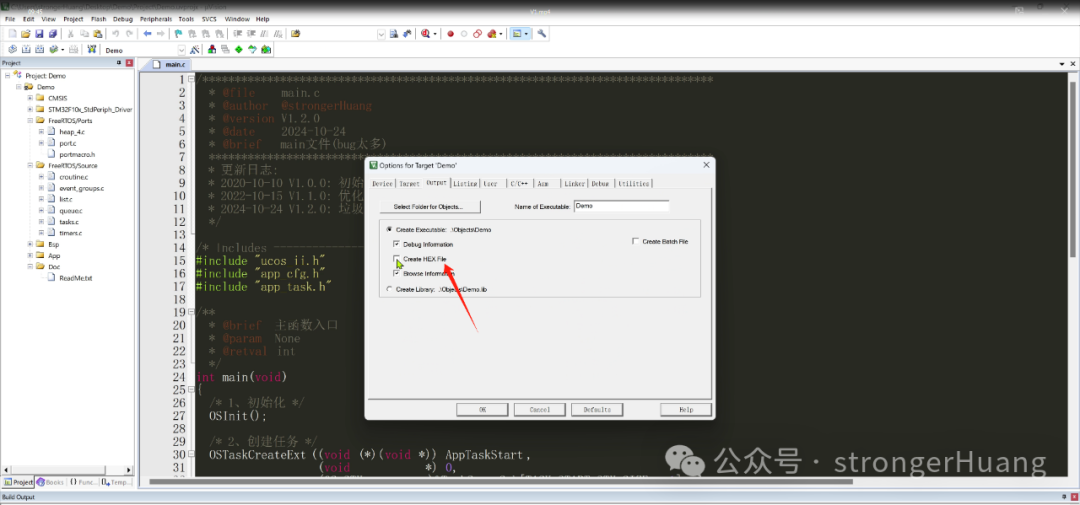The width and height of the screenshot is (1080, 505).
Task: Select tasks.c in the project tree
Action: pyautogui.click(x=69, y=222)
